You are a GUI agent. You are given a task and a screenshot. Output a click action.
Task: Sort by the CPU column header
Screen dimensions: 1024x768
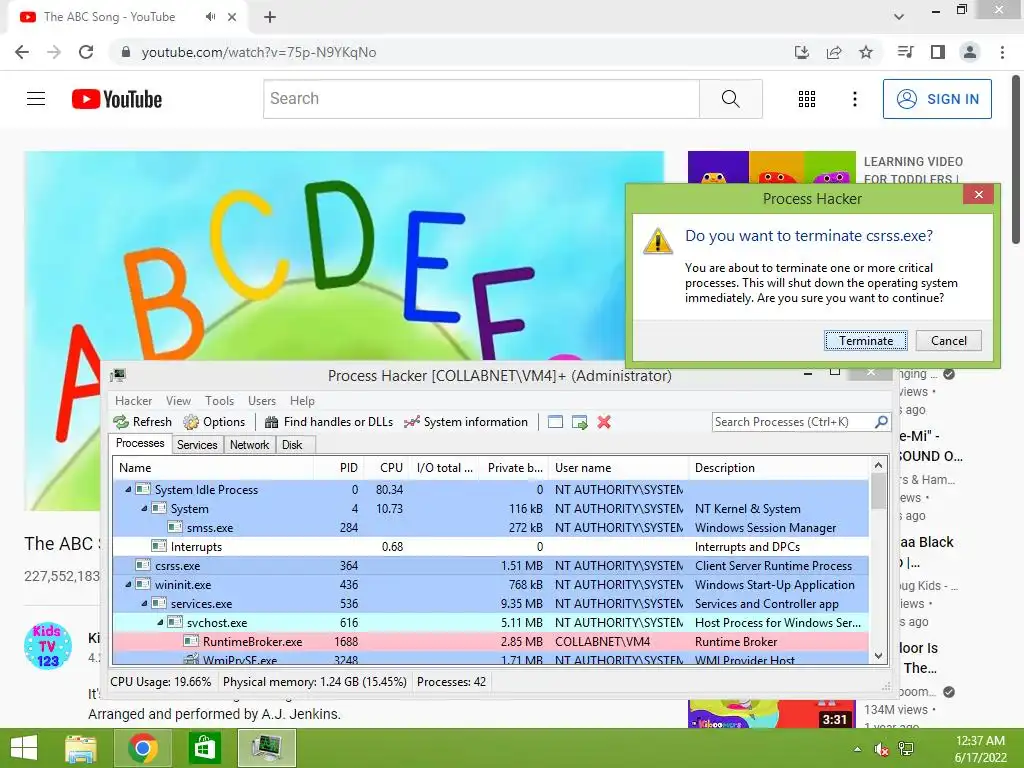coord(387,468)
